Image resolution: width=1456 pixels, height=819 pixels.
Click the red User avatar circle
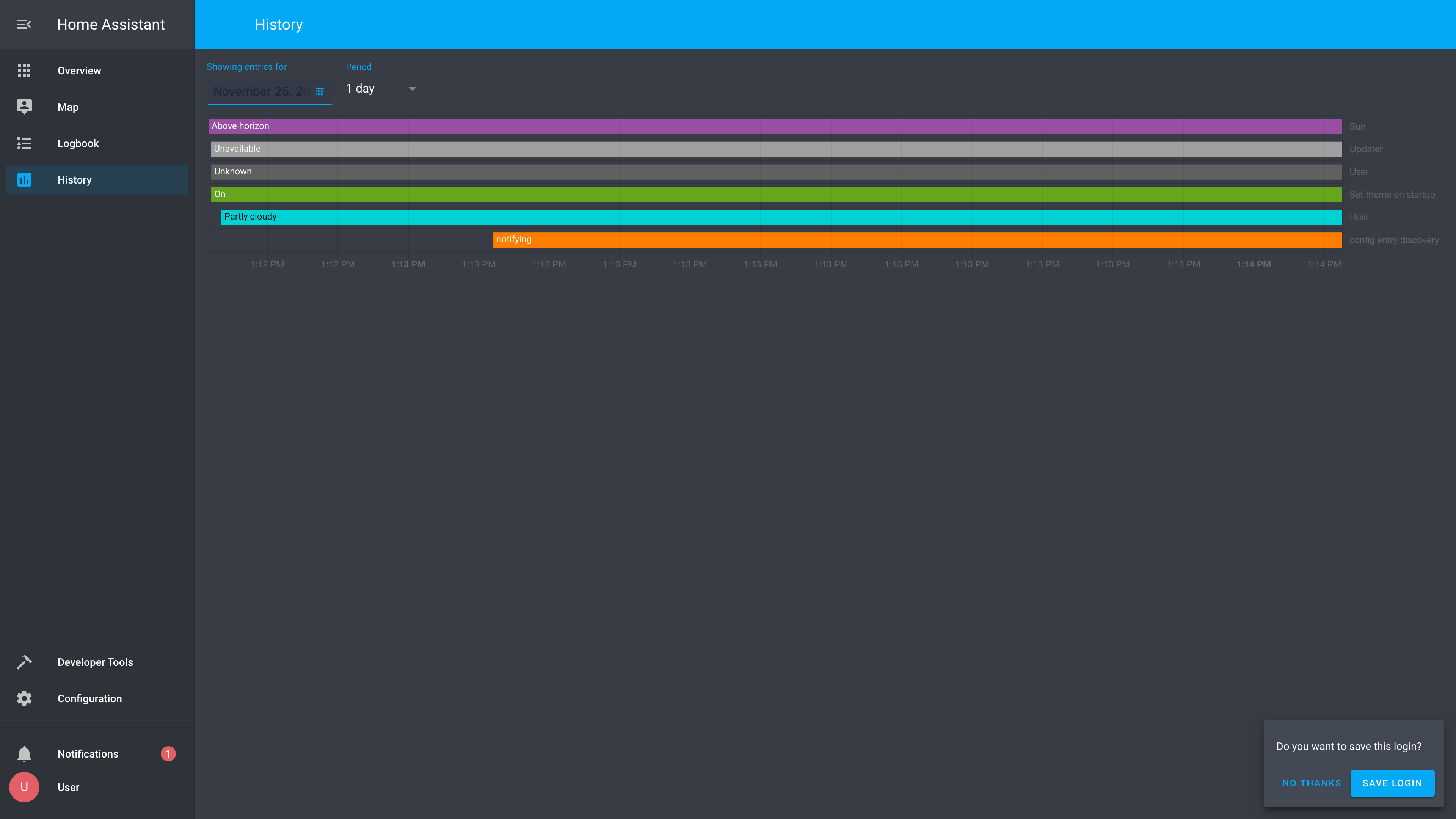[24, 788]
